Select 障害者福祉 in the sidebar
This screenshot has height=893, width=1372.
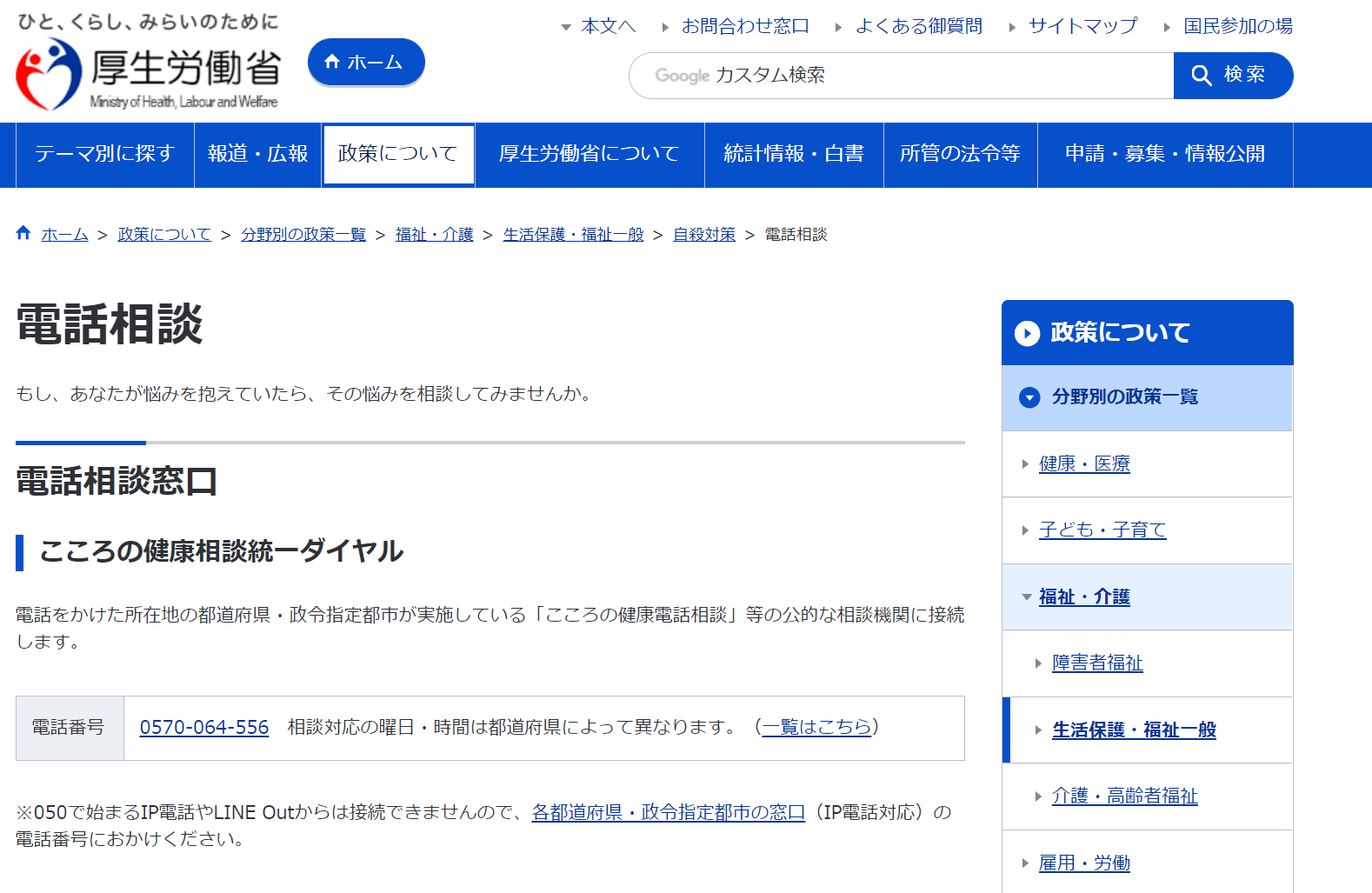coord(1097,663)
